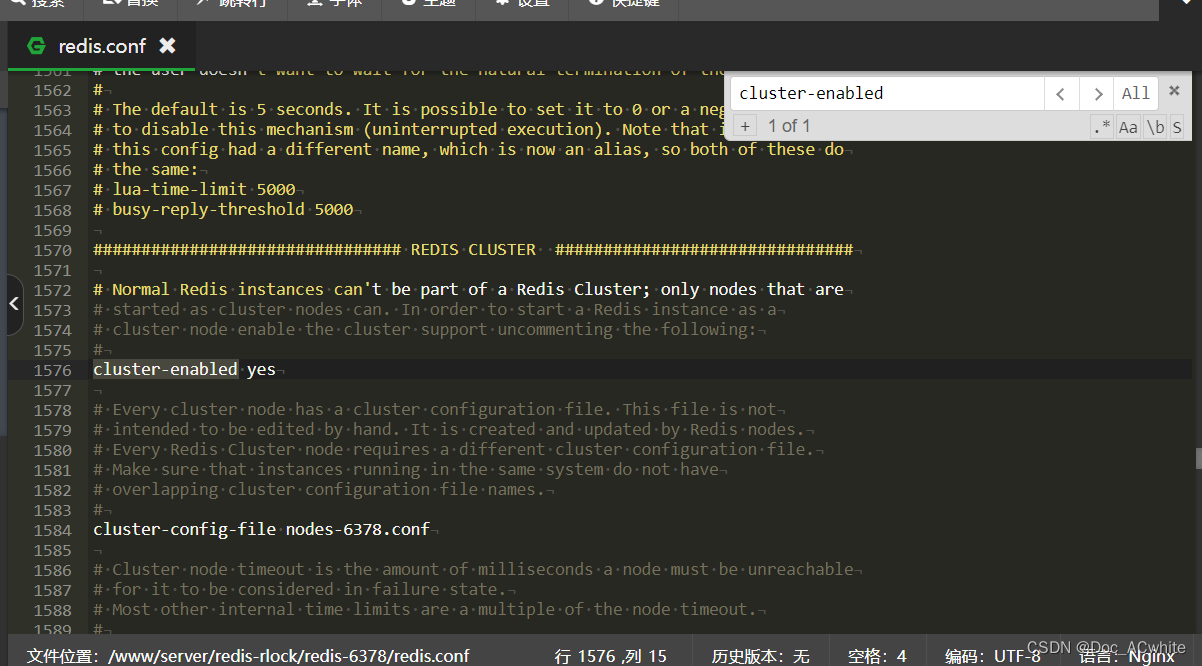The width and height of the screenshot is (1202, 666).
Task: Click '# to disable this mechanism' line
Action: click(410, 130)
